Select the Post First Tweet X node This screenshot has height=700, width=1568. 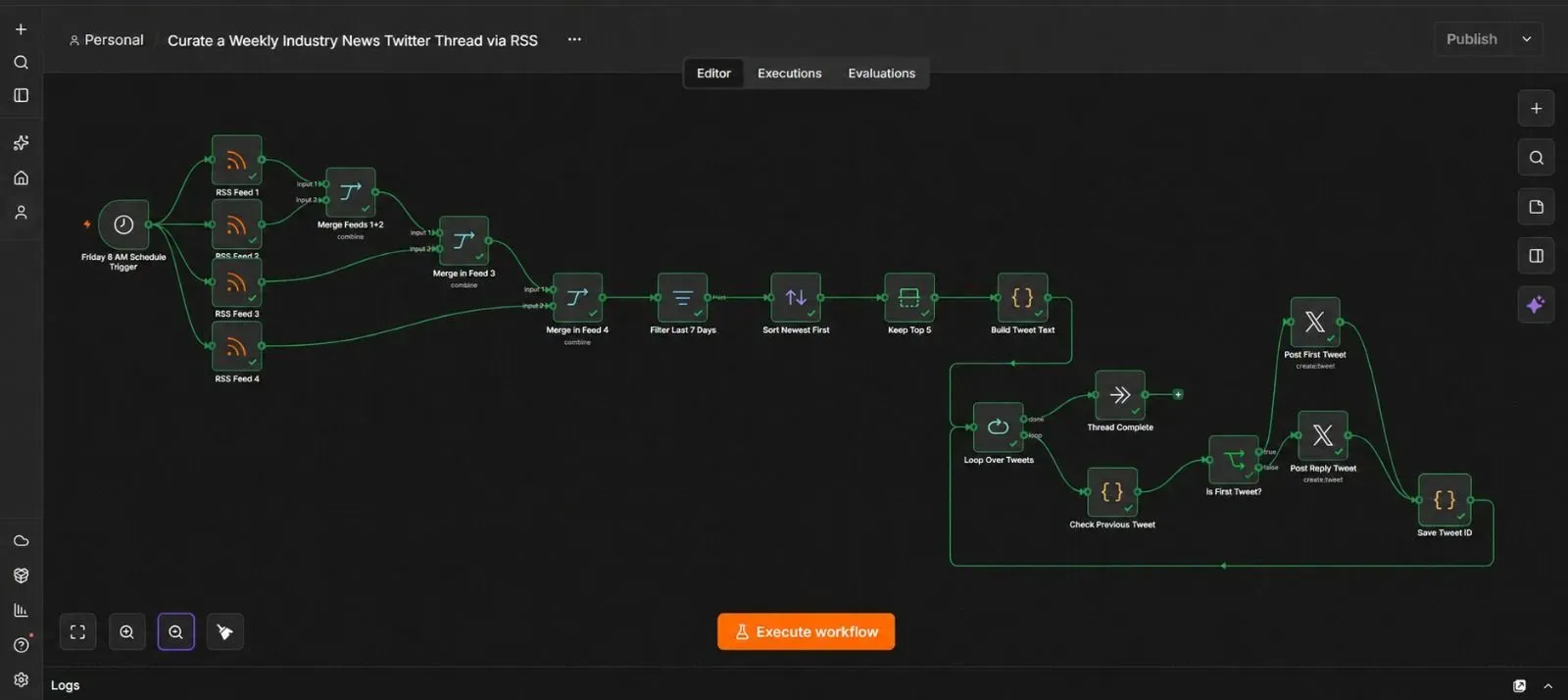point(1314,323)
